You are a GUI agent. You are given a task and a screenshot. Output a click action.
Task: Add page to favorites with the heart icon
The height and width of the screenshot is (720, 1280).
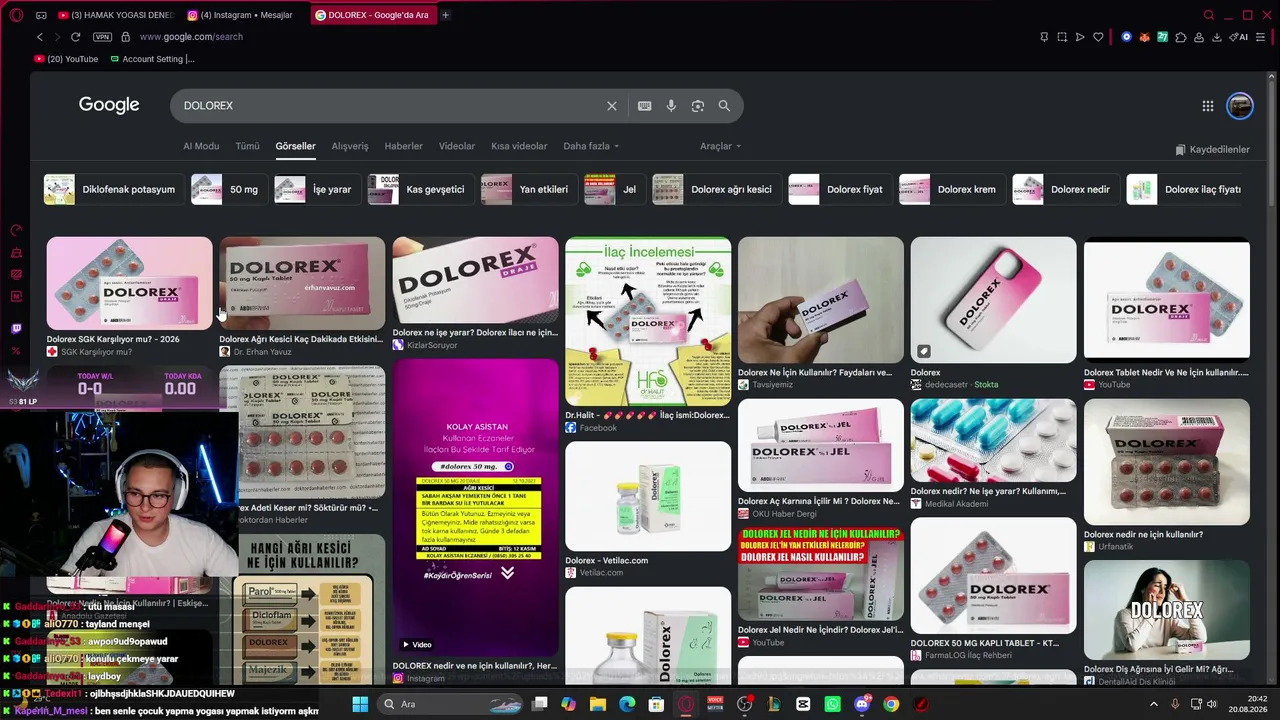1098,37
